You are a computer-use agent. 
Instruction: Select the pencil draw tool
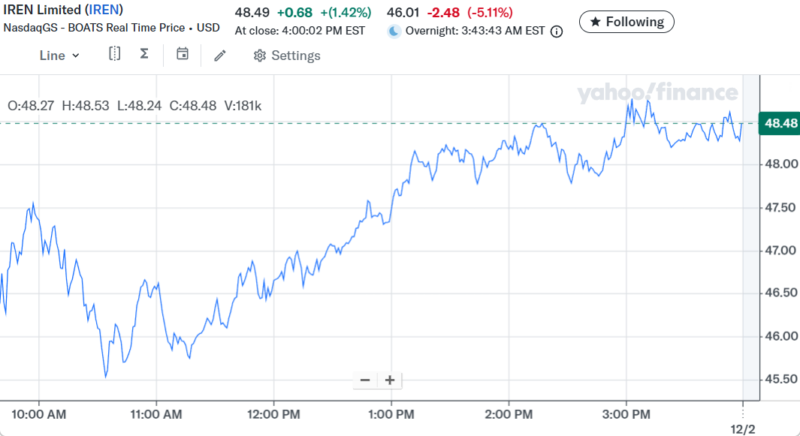(220, 55)
